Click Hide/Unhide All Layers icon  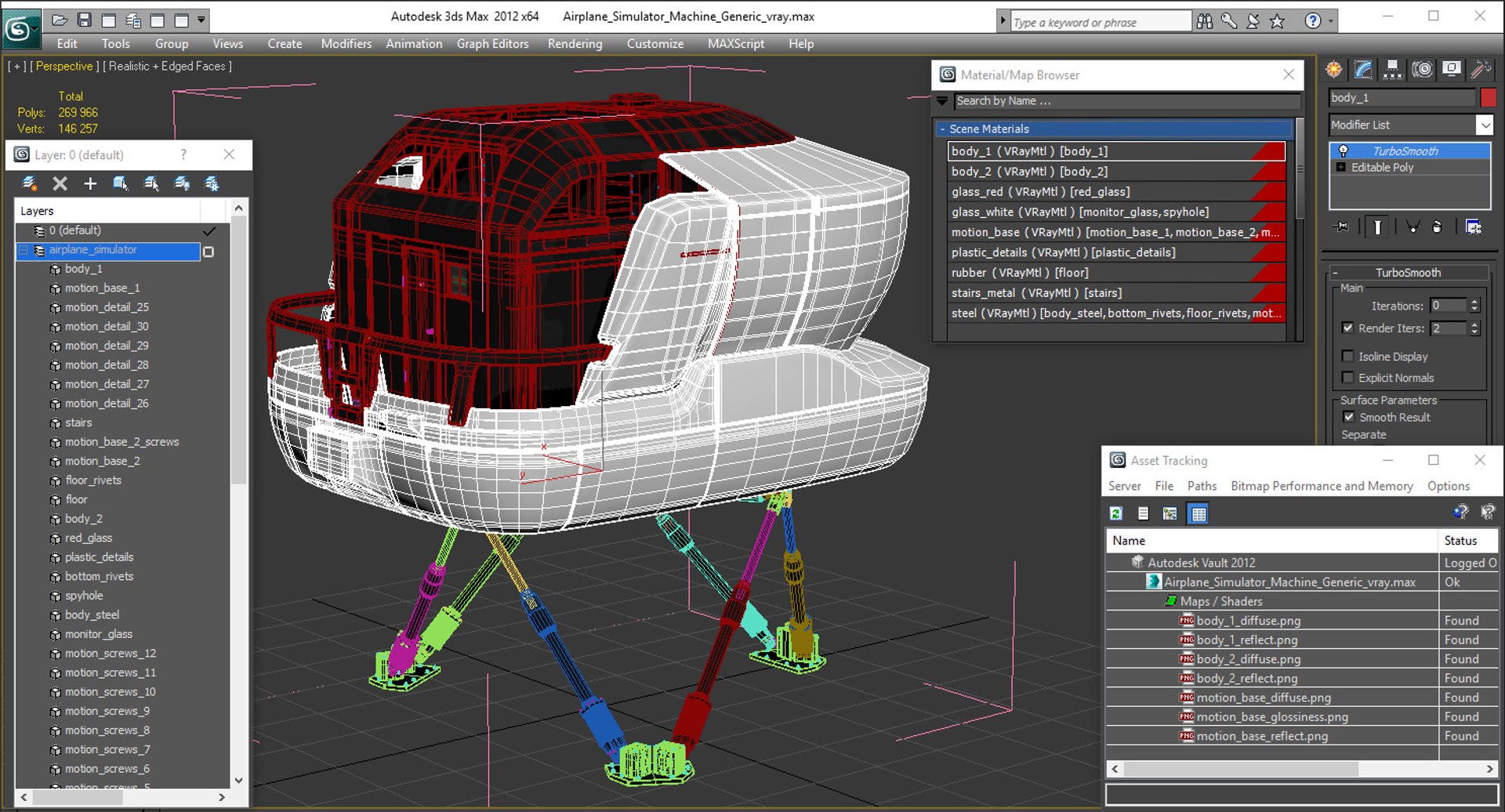[181, 183]
